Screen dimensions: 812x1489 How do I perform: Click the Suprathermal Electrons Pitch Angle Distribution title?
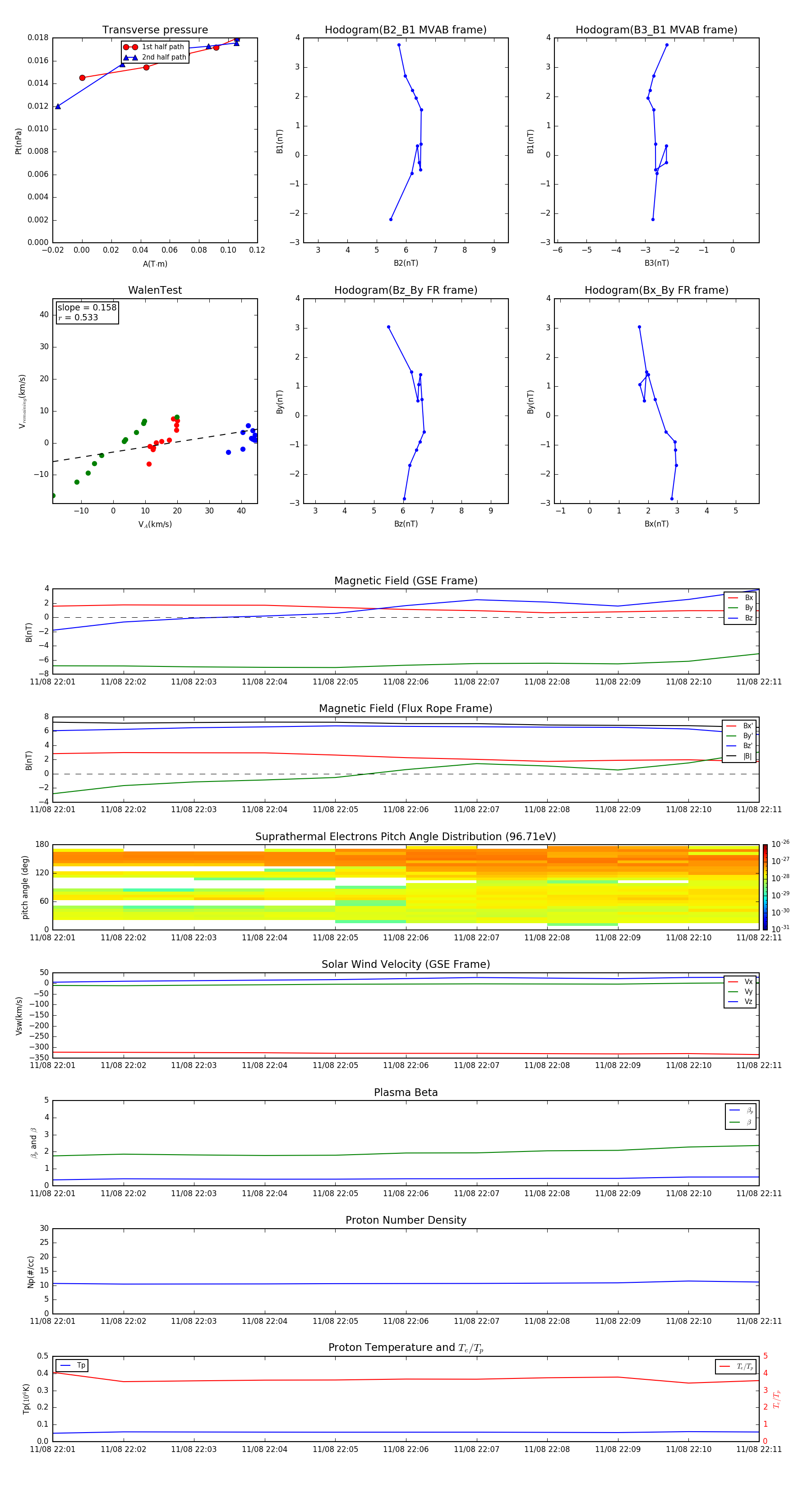click(x=406, y=837)
